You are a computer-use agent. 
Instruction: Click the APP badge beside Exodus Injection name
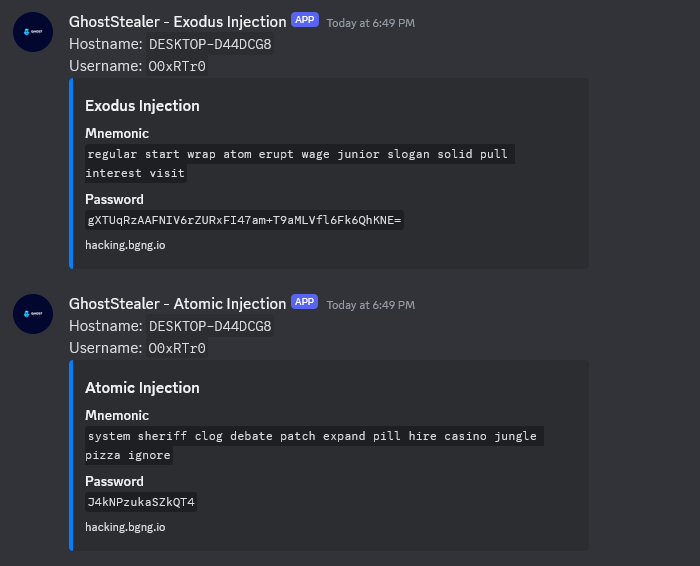pyautogui.click(x=305, y=20)
